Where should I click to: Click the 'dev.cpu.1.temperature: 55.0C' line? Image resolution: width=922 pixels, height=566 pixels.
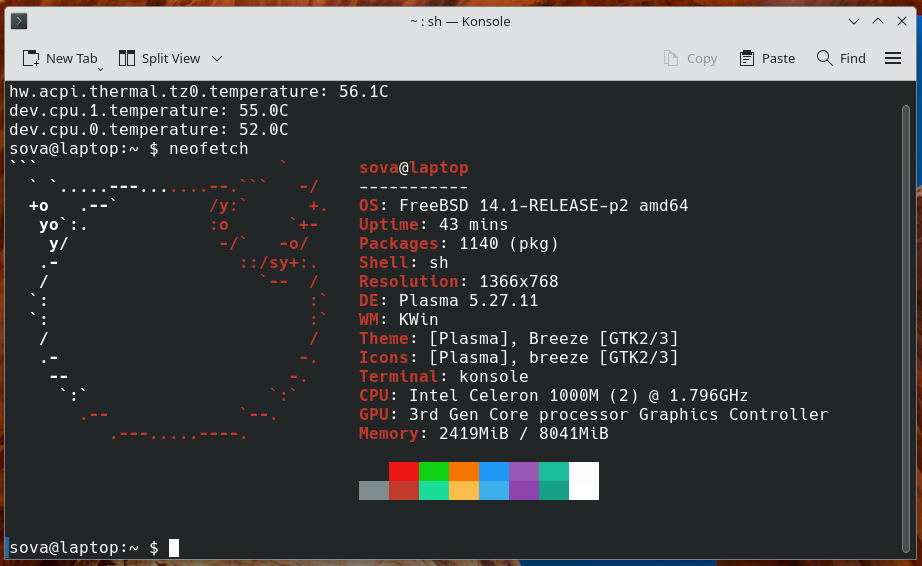point(149,110)
